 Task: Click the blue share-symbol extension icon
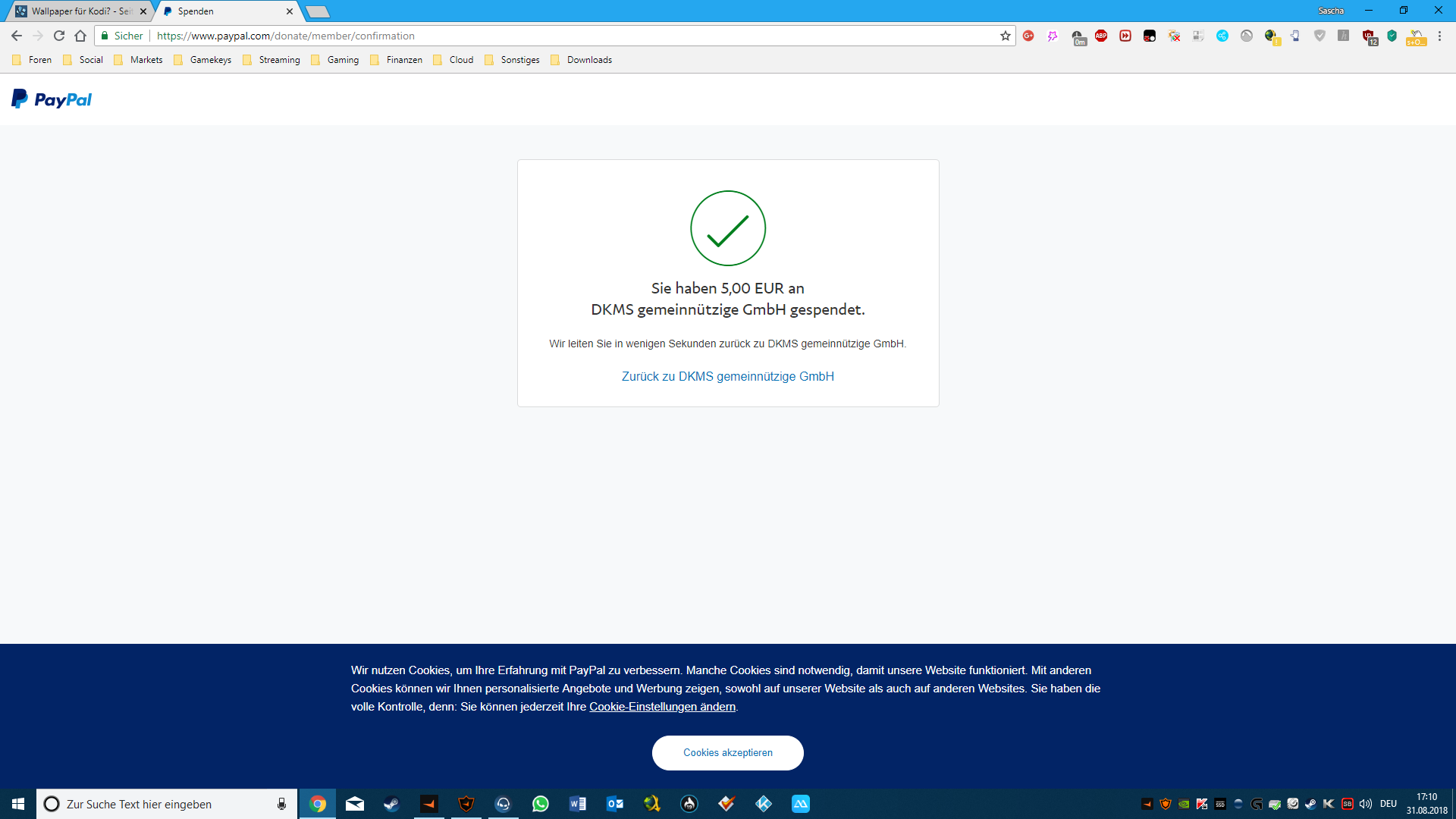click(1222, 36)
